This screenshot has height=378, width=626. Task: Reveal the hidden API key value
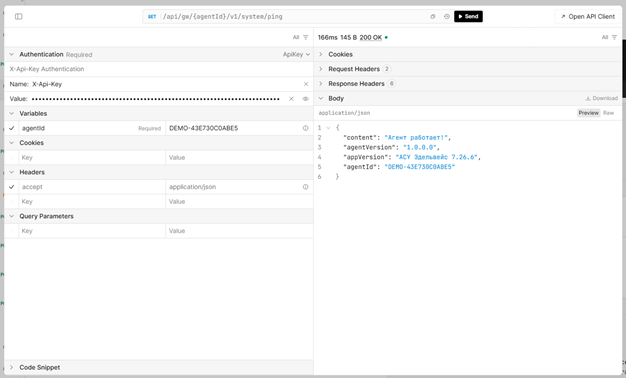(305, 99)
